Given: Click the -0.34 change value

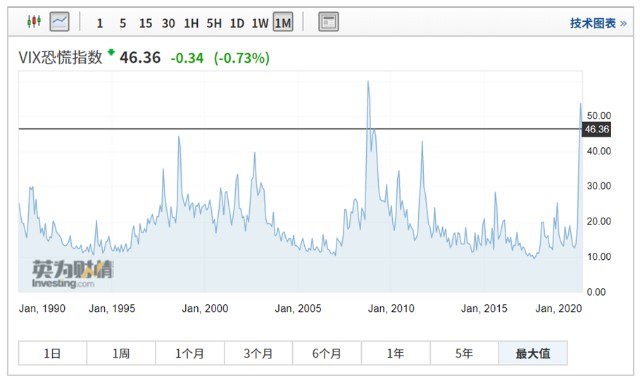Looking at the screenshot, I should [x=187, y=58].
